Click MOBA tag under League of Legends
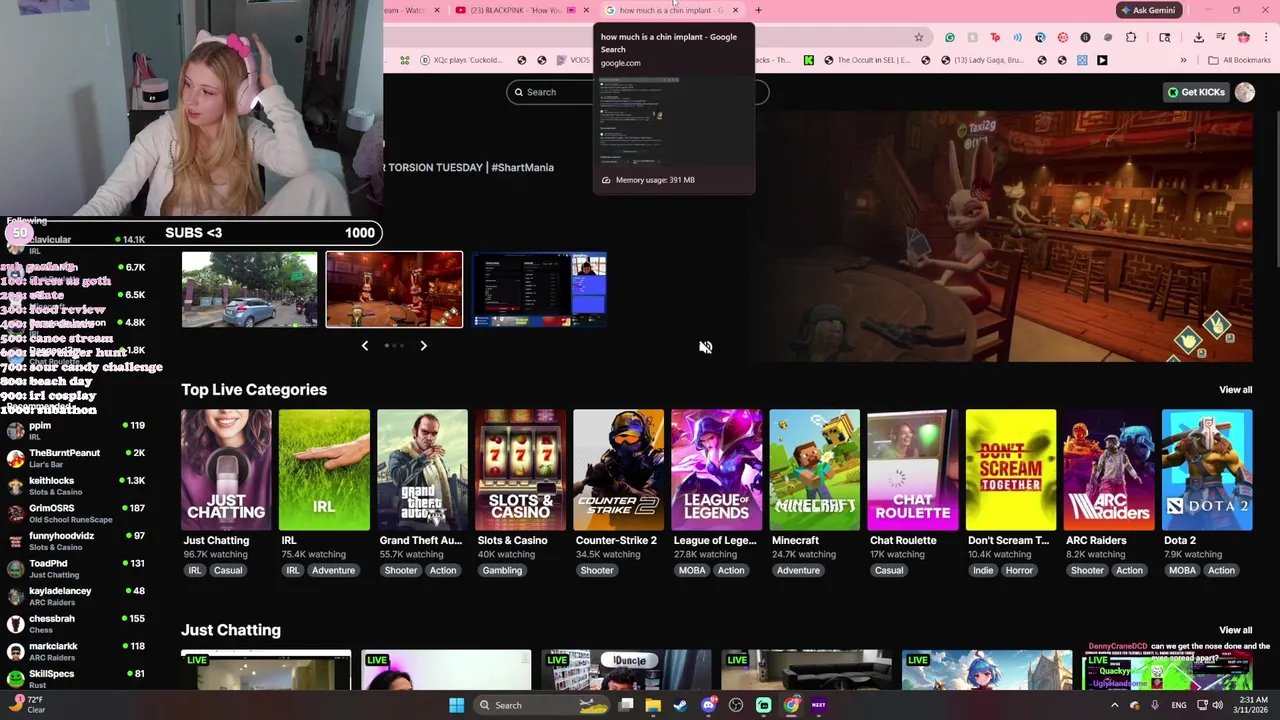The image size is (1280, 720). coord(692,570)
